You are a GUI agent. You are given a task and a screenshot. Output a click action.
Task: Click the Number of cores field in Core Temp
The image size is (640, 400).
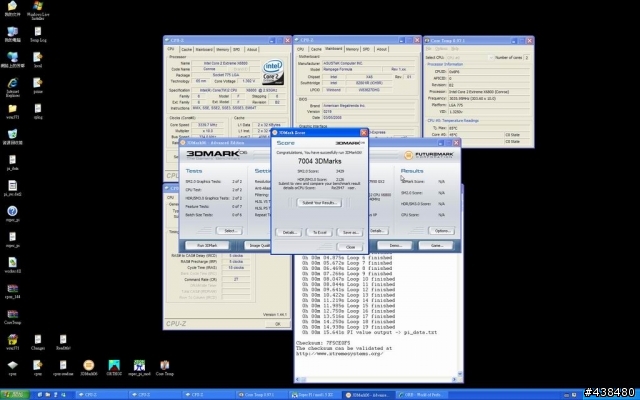tap(527, 58)
